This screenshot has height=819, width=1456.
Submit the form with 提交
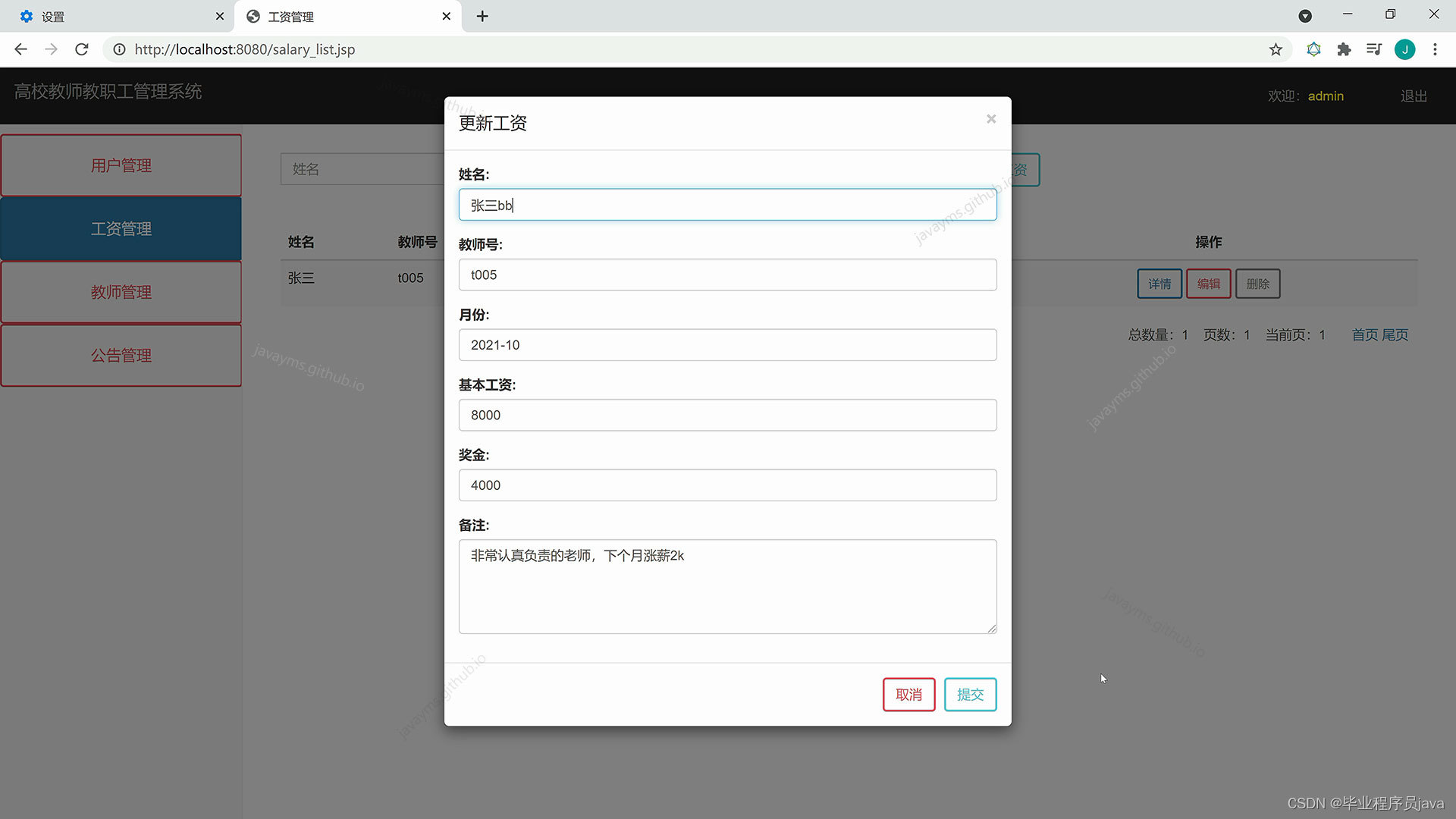pos(970,695)
